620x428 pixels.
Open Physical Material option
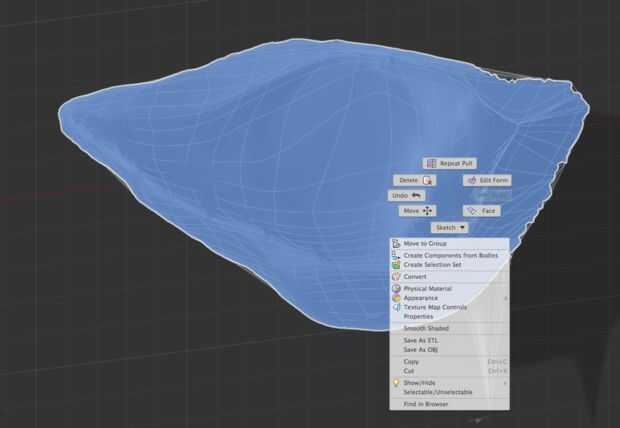[450, 288]
